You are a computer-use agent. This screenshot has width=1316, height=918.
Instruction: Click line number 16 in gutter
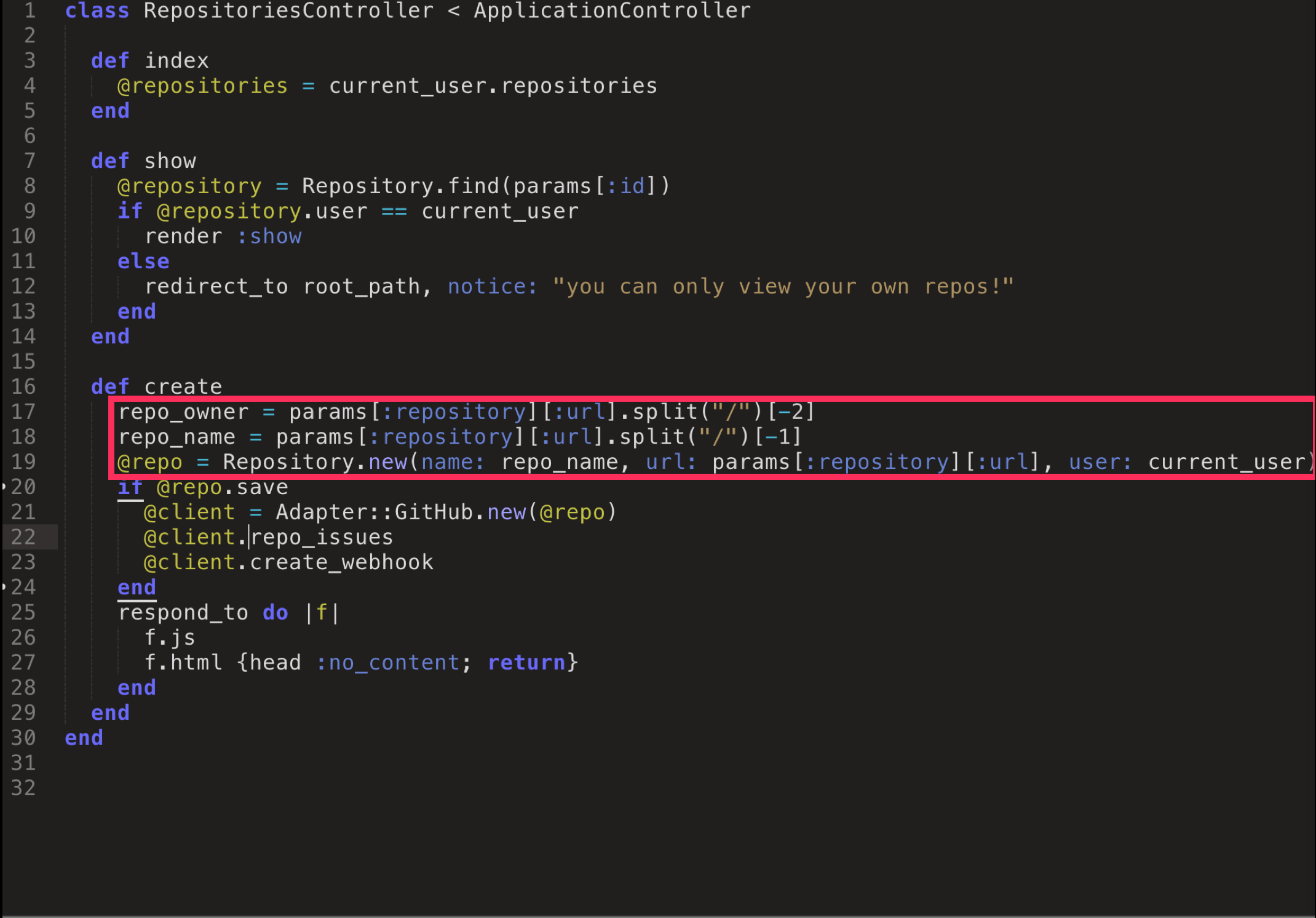[23, 386]
